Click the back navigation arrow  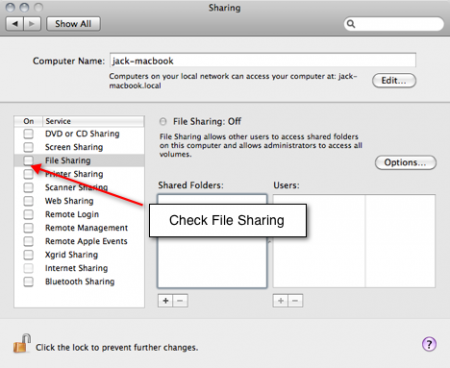click(15, 24)
